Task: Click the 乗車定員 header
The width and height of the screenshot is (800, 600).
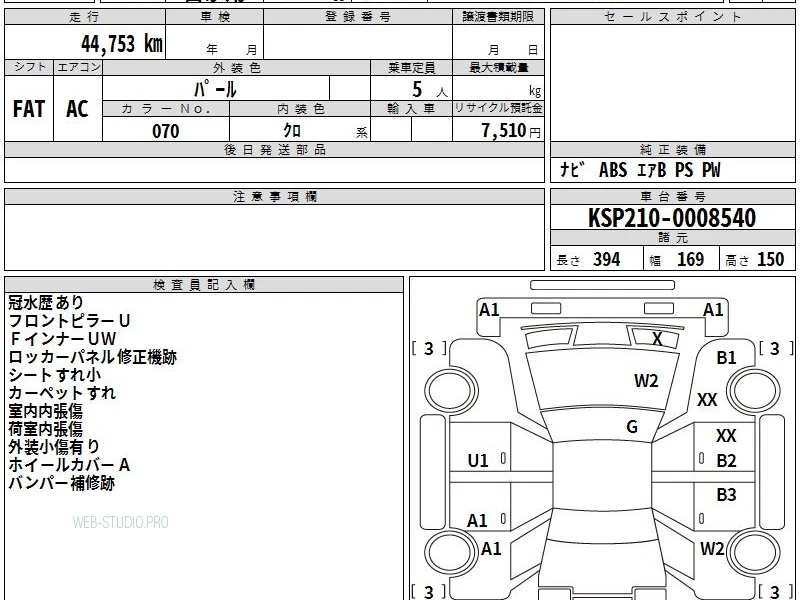Action: pyautogui.click(x=412, y=68)
